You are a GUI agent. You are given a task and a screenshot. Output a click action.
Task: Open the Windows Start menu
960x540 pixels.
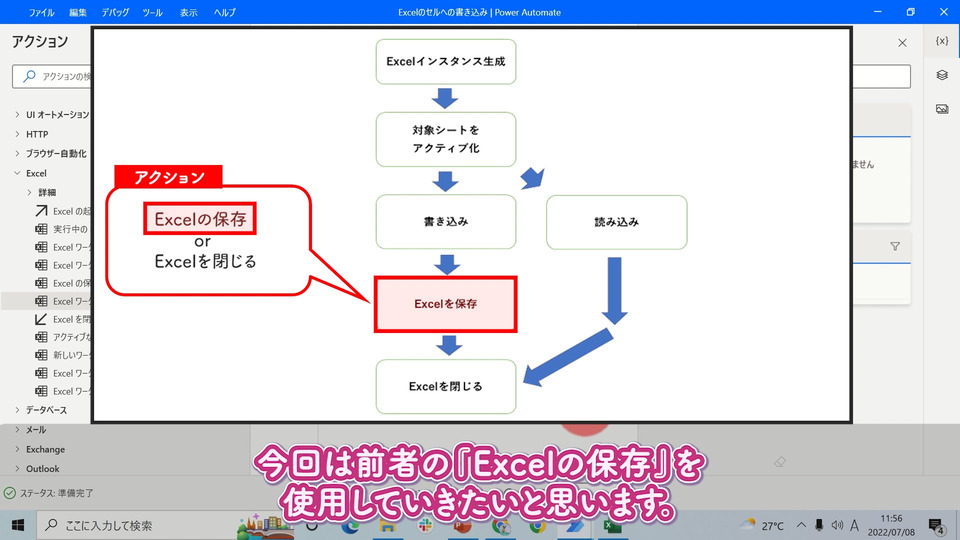18,525
